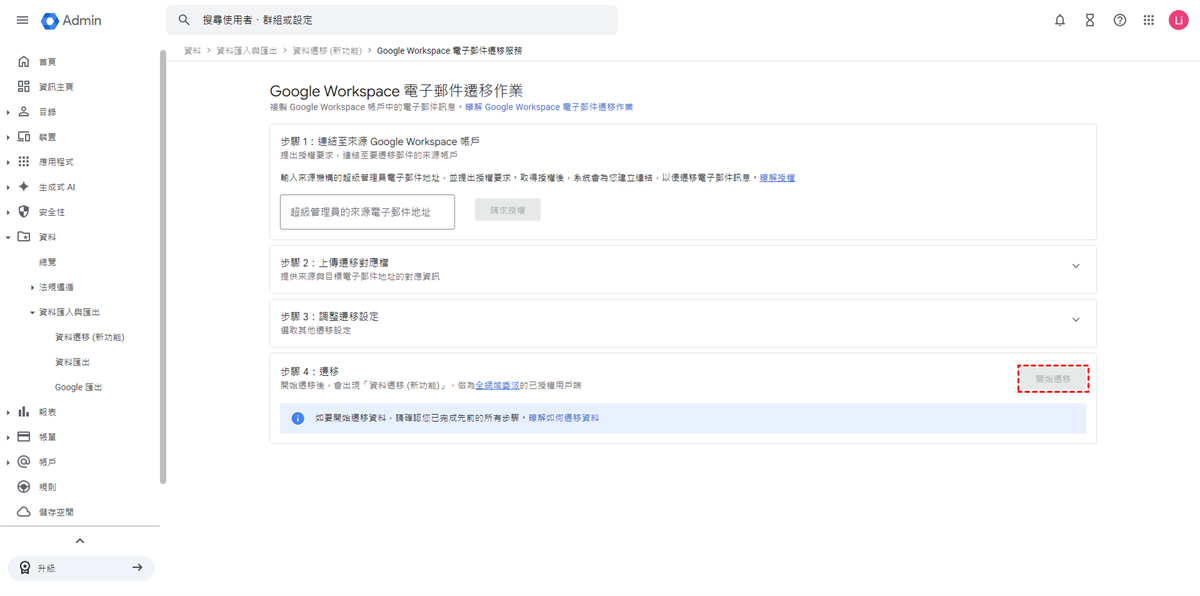Screen dimensions: 1200x596
Task: Collapse the 資料 sidebar arrow
Action: coord(8,237)
